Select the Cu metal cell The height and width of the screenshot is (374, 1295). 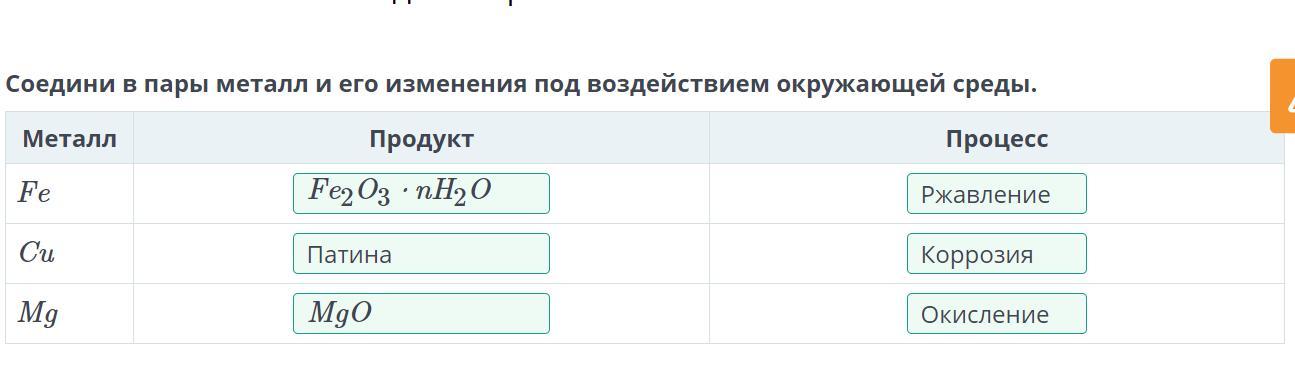pos(69,253)
